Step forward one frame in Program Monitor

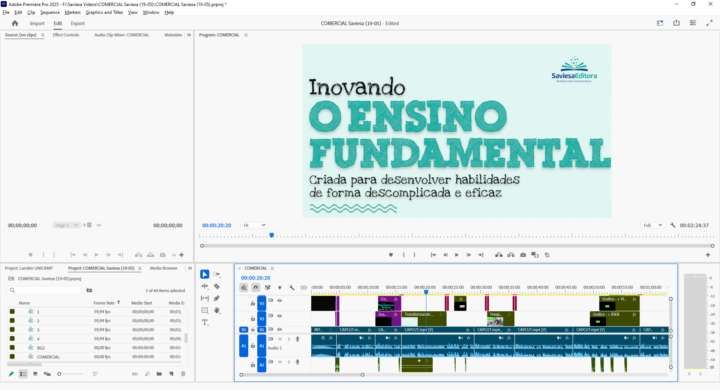tap(469, 255)
